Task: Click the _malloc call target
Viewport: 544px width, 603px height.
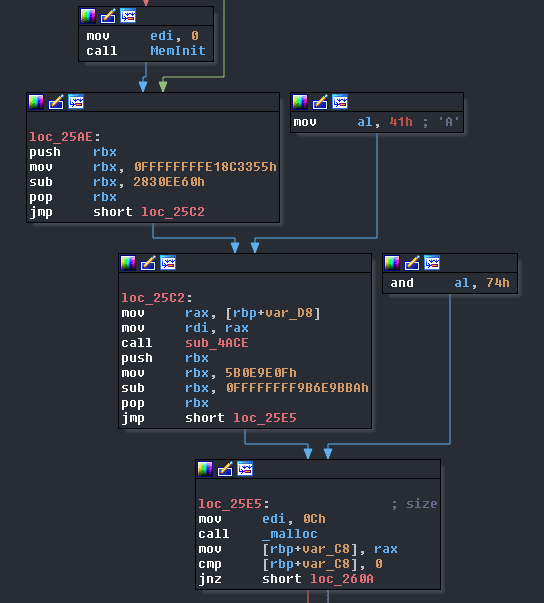Action: [x=290, y=534]
